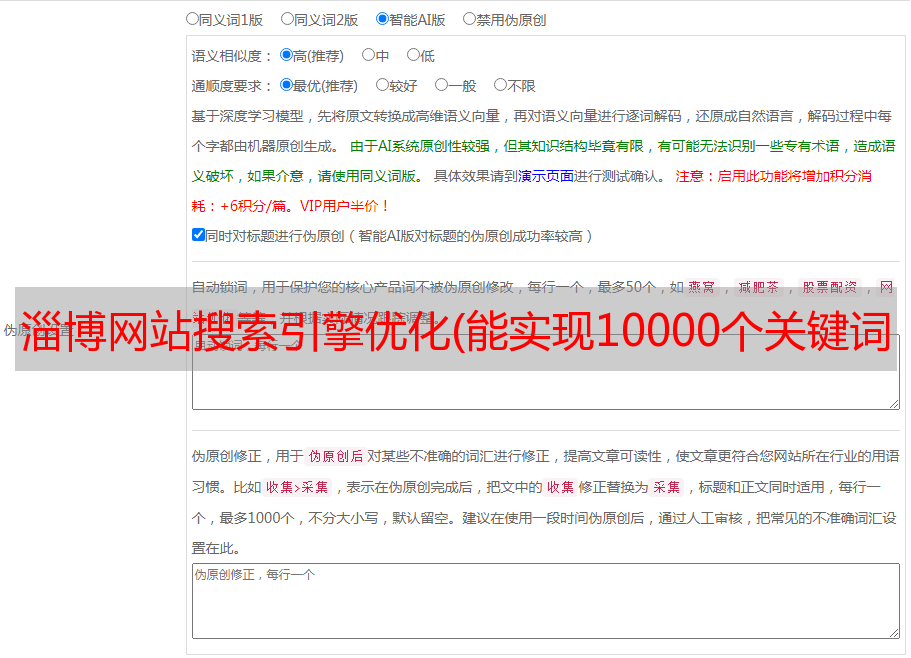
Task: Click the 股票配资 example tag
Action: [x=830, y=287]
